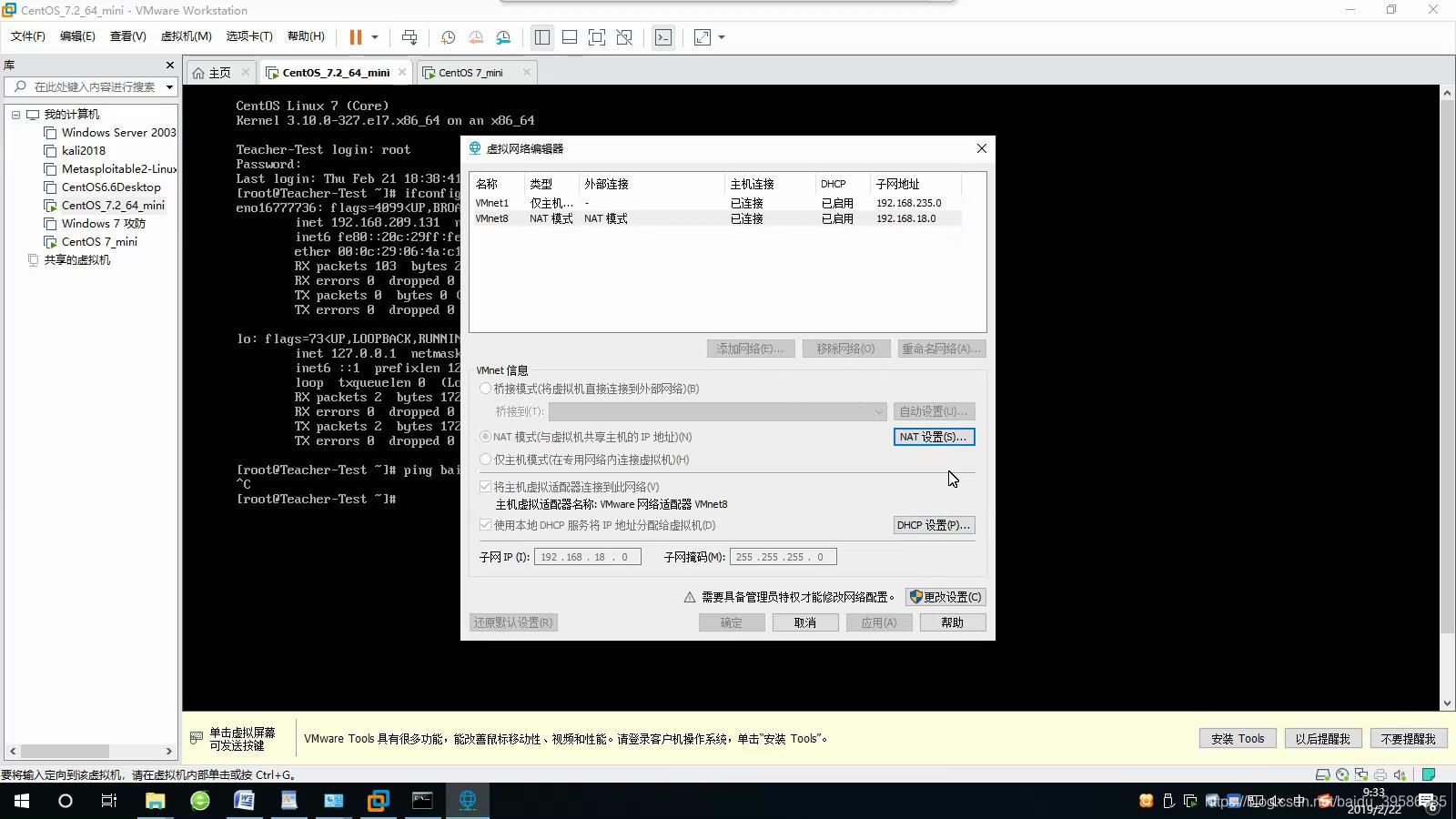Open the snapshot manager wrench-clock icon
This screenshot has height=819, width=1456.
(x=503, y=37)
